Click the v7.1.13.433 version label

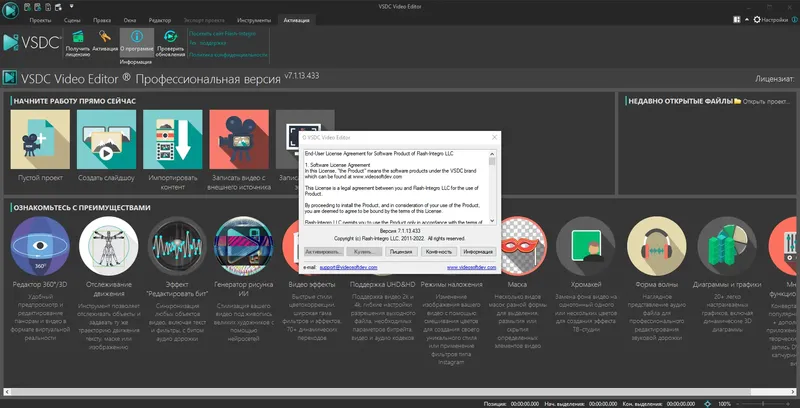(x=302, y=75)
